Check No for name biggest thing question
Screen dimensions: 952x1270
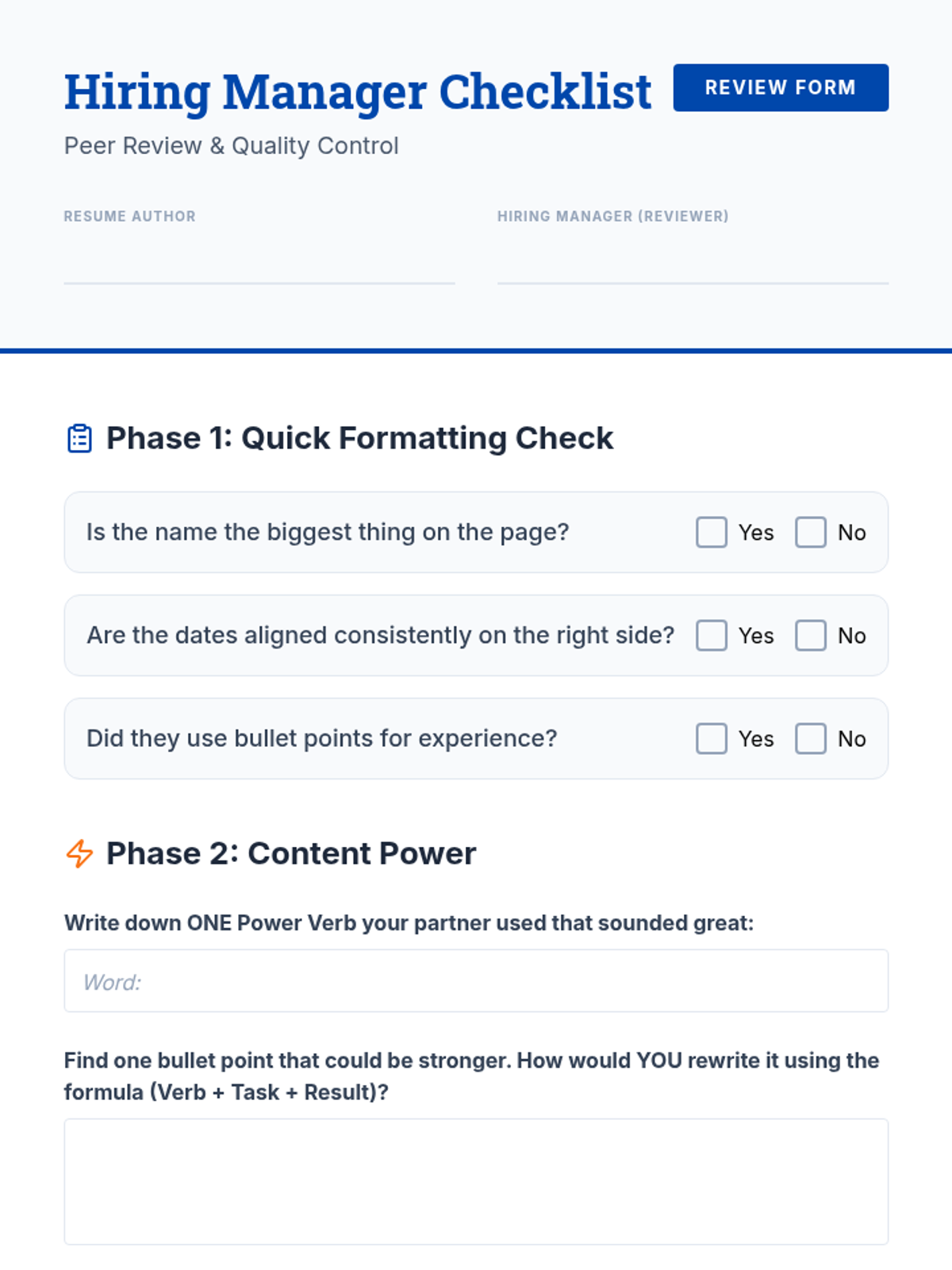811,533
